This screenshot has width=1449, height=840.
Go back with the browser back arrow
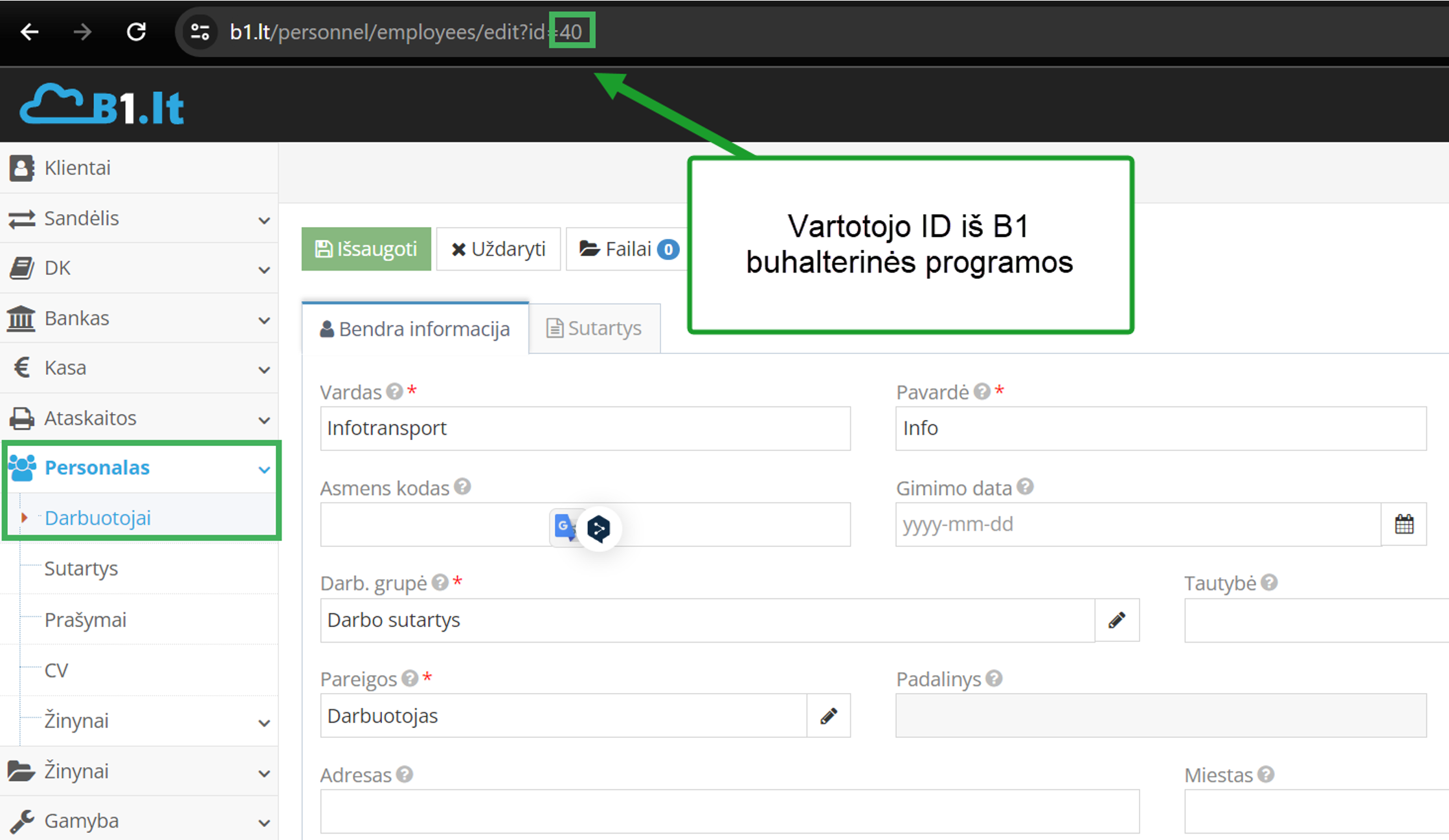tap(30, 32)
